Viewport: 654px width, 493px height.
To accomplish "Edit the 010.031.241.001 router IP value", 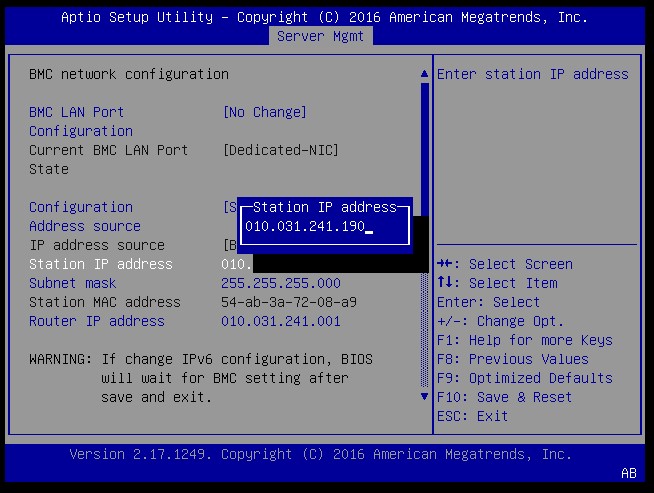I will tap(280, 321).
